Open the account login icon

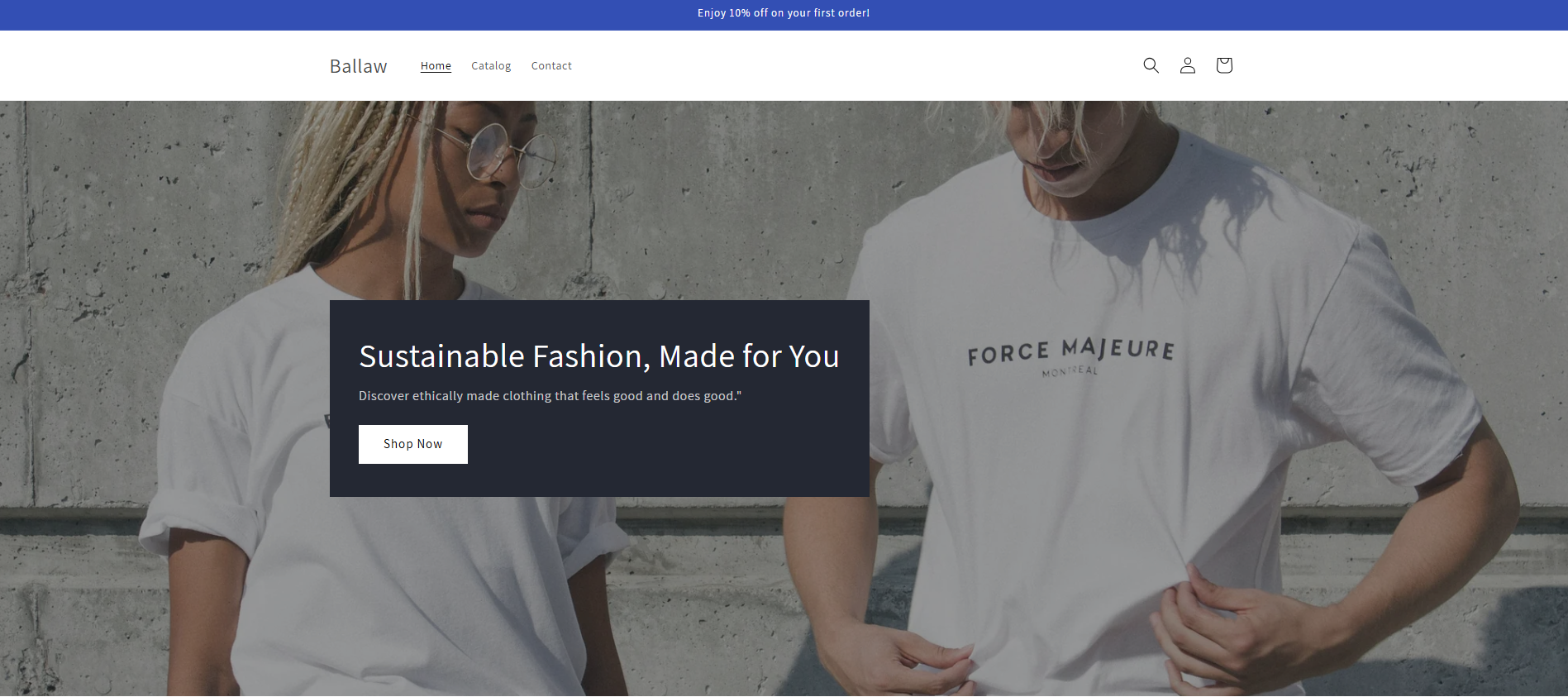tap(1187, 65)
